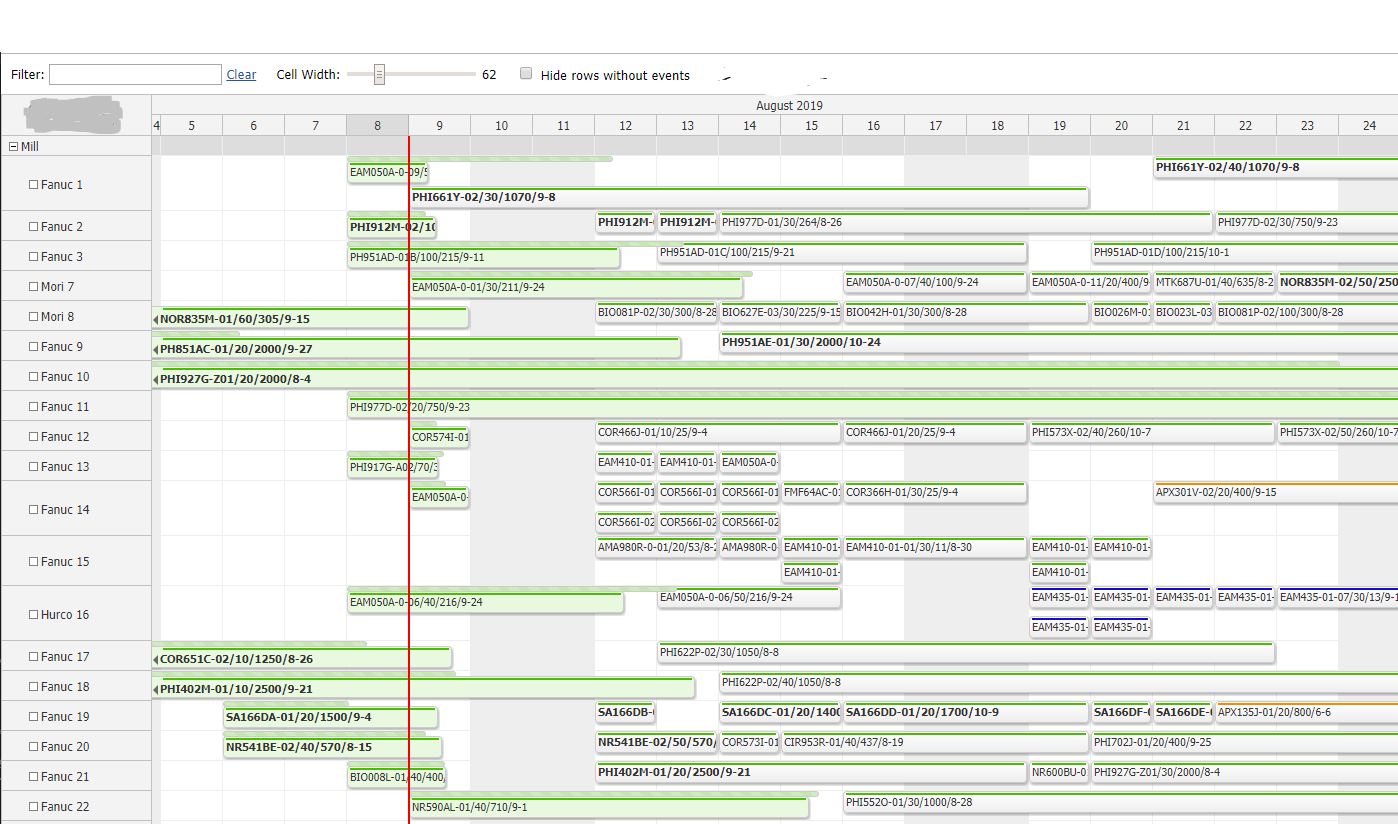This screenshot has height=824, width=1398.
Task: Toggle the Mori 7 row checkbox
Action: tap(33, 287)
